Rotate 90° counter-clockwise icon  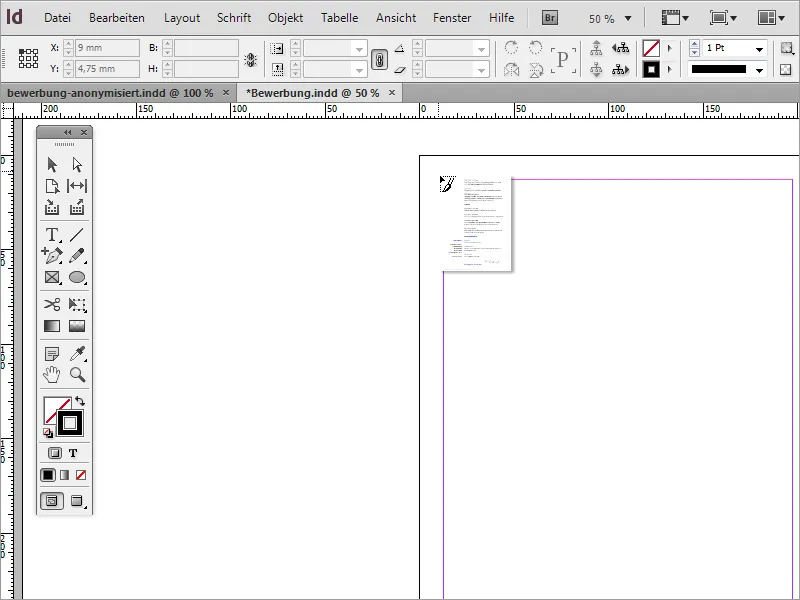[536, 48]
